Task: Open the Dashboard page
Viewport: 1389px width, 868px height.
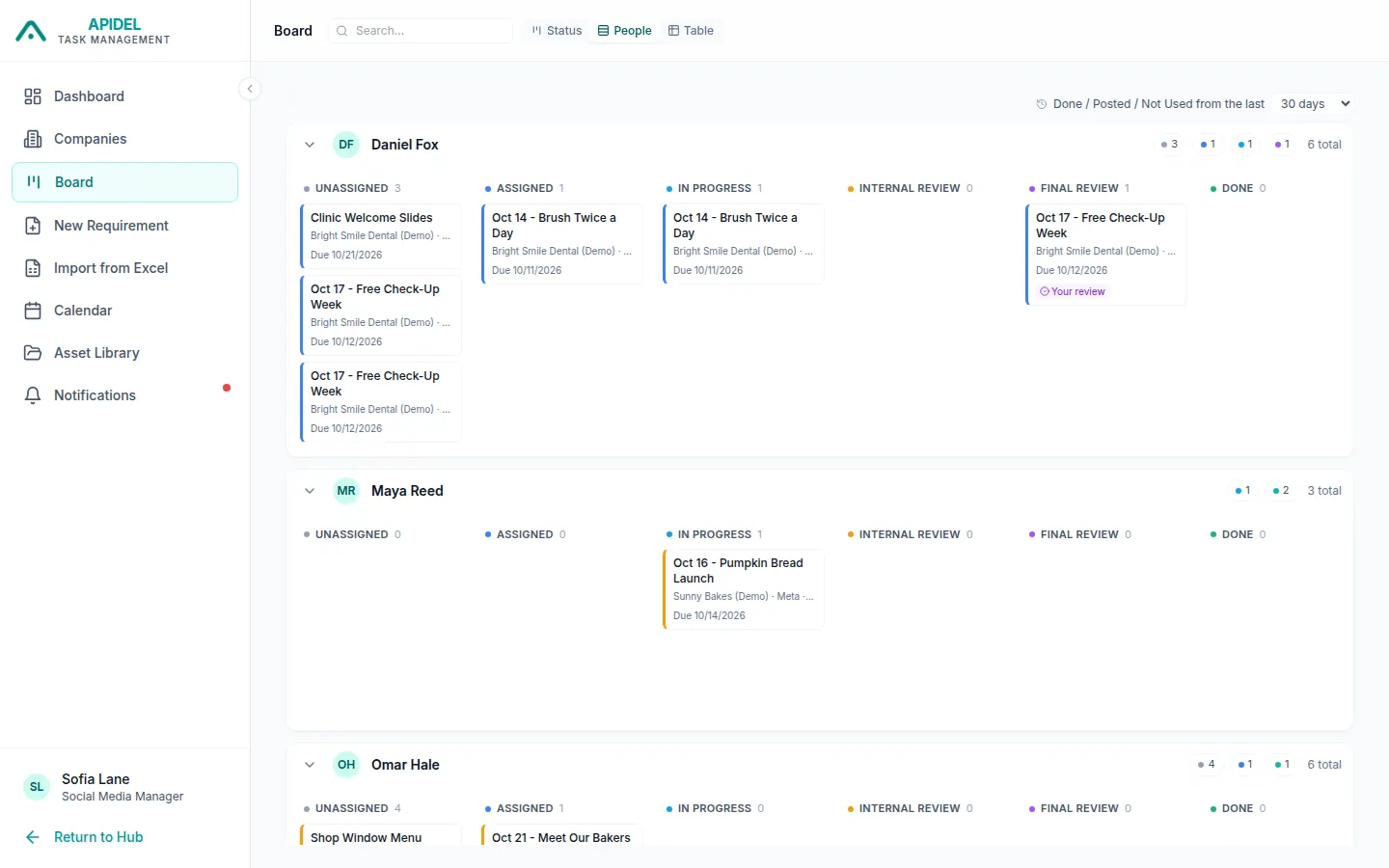Action: click(124, 96)
